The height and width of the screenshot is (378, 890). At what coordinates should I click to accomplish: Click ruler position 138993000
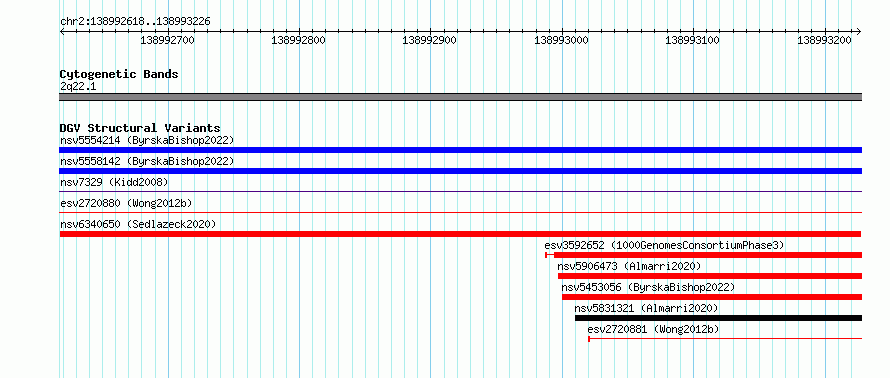point(561,40)
